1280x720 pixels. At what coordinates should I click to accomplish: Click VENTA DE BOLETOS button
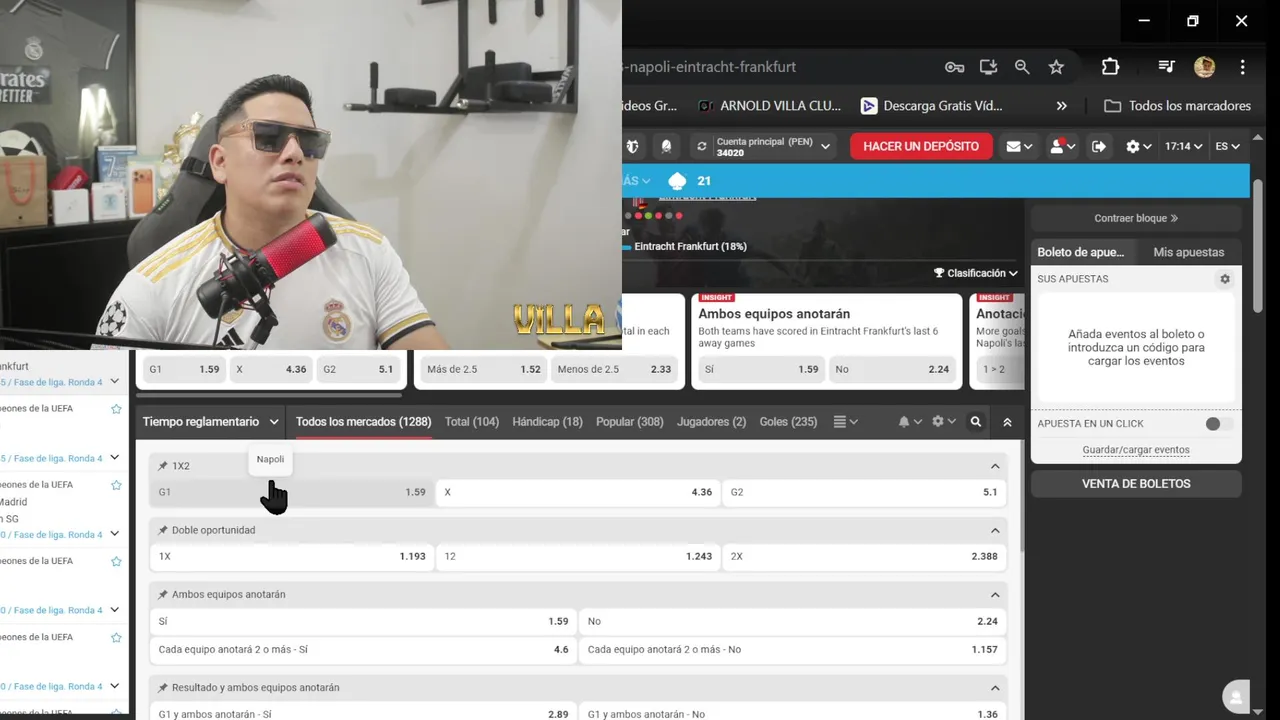pos(1136,484)
